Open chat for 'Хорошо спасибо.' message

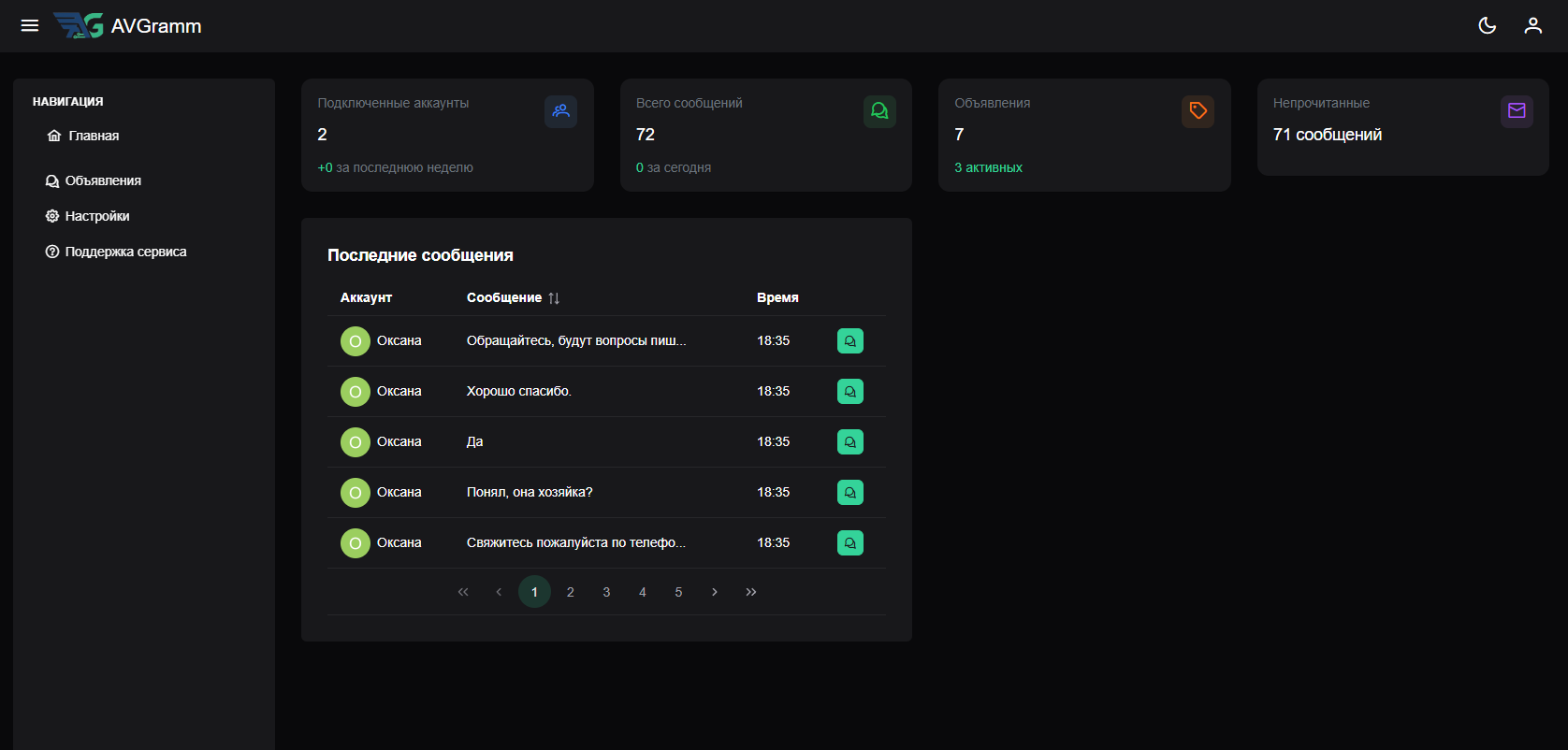pos(849,392)
